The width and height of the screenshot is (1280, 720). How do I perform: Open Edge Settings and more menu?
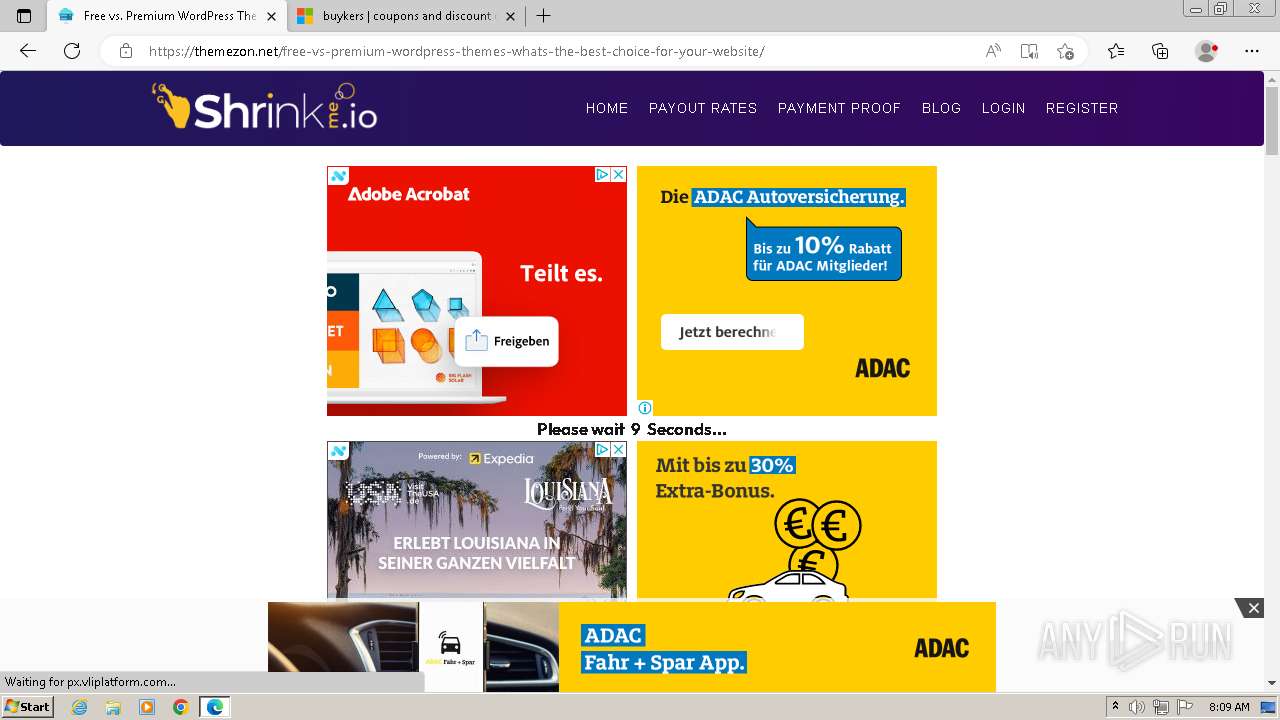[x=1252, y=51]
